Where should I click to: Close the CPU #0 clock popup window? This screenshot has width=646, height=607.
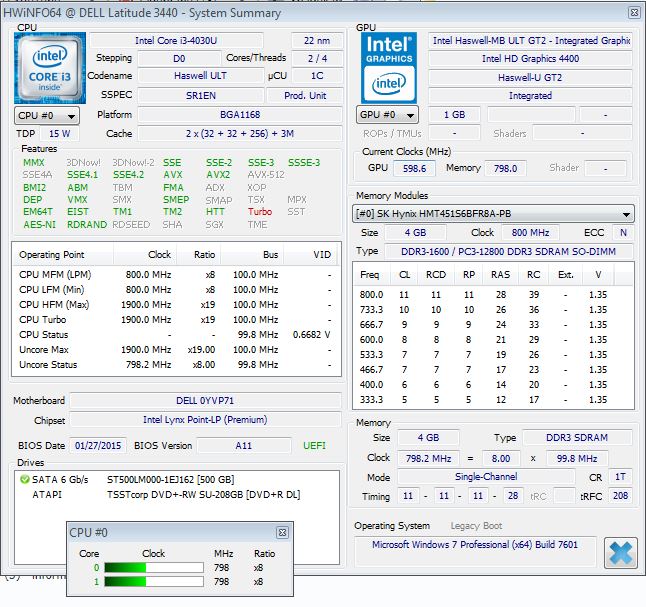282,532
